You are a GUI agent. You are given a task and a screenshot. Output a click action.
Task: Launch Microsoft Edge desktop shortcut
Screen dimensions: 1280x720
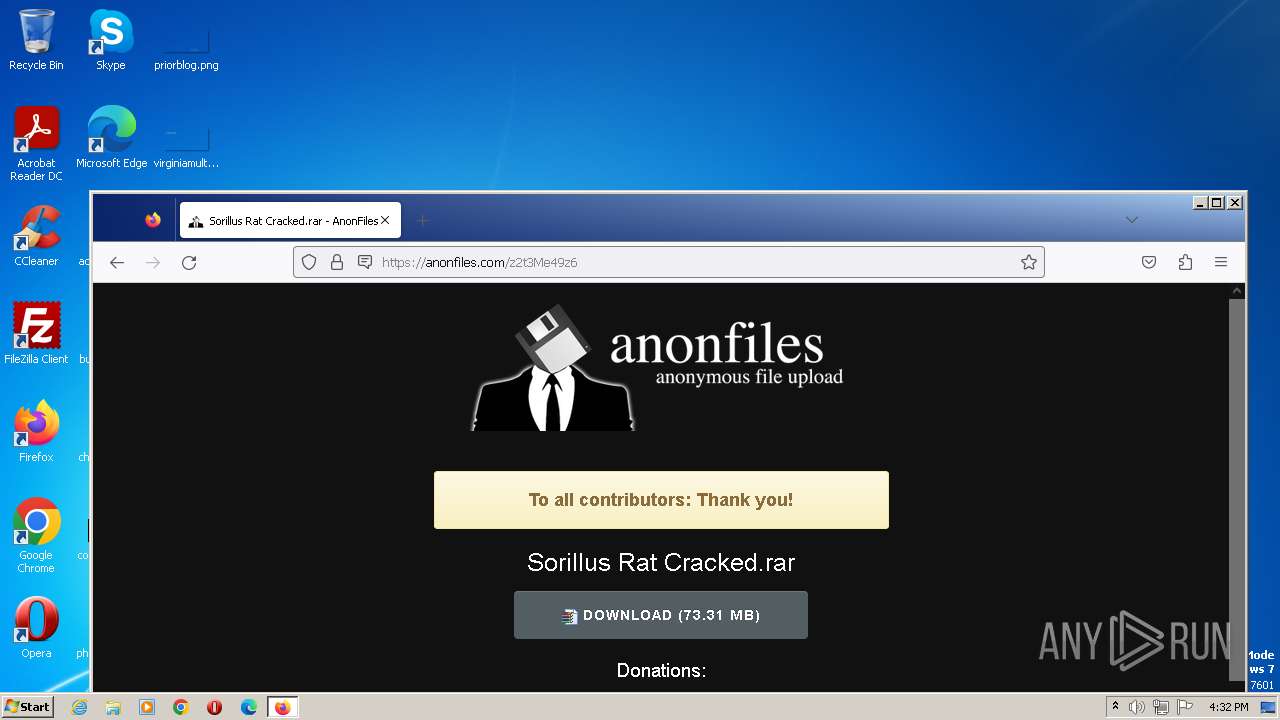click(x=111, y=138)
